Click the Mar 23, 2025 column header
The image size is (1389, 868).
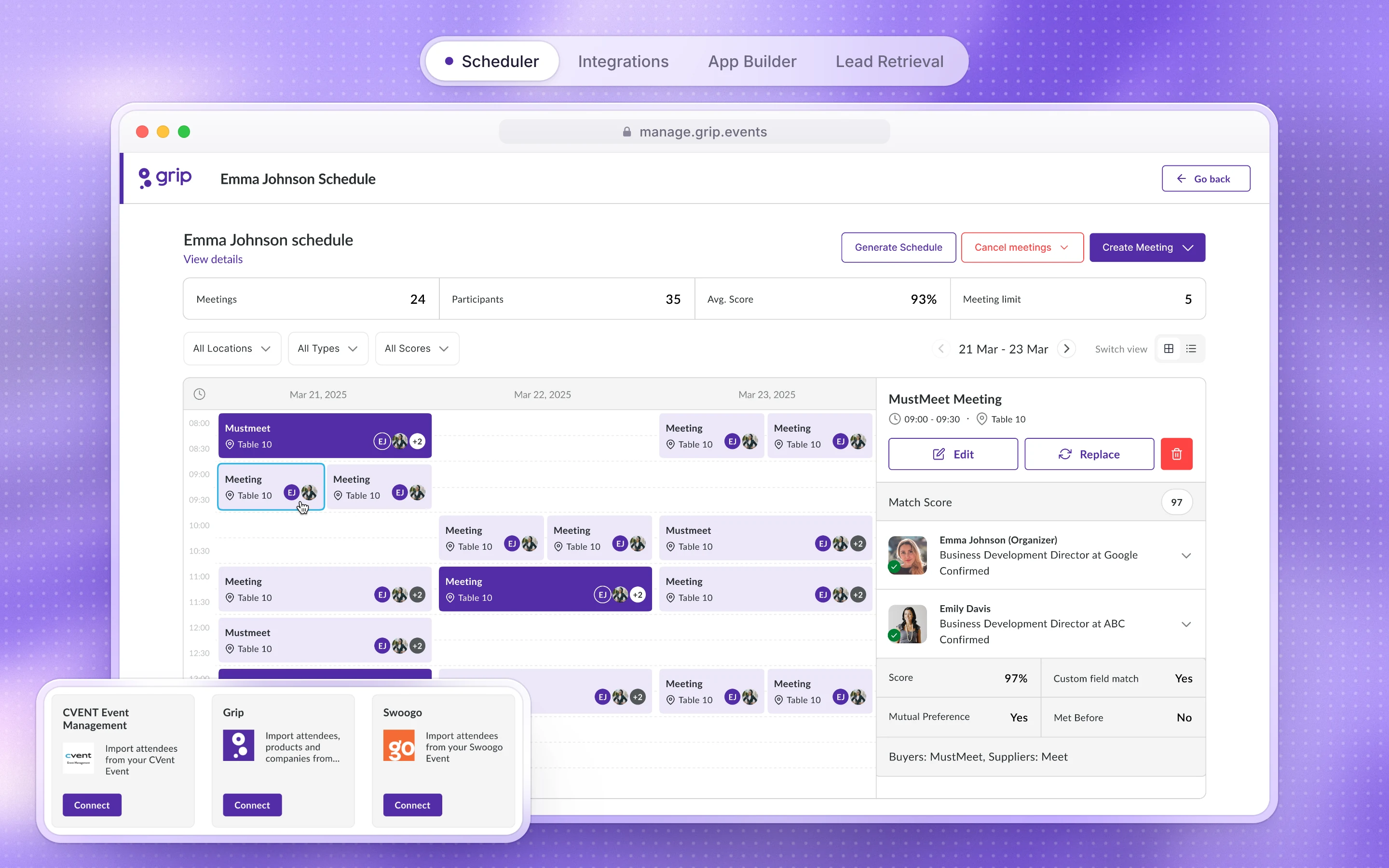(767, 394)
